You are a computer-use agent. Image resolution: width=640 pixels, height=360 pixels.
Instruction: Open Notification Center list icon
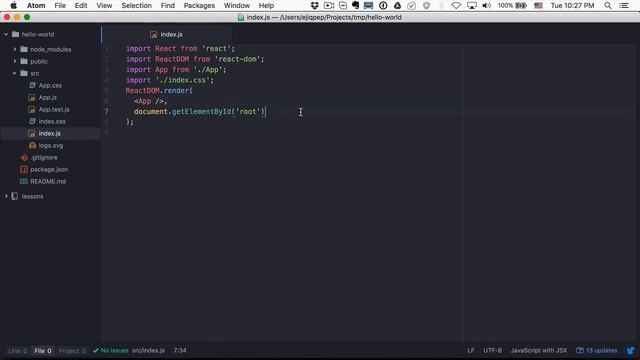[x=624, y=5]
